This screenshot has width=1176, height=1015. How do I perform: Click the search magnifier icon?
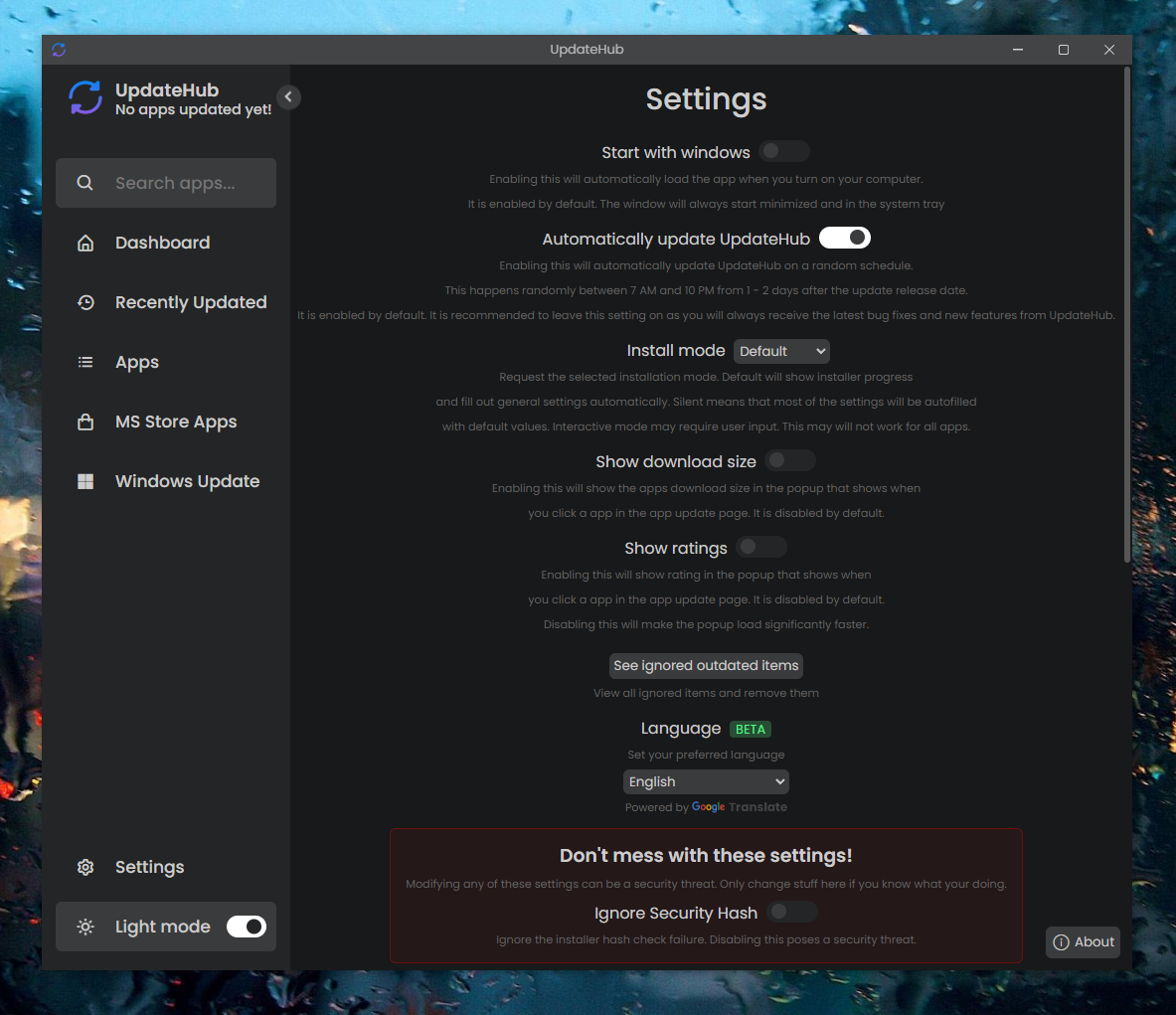[x=85, y=183]
